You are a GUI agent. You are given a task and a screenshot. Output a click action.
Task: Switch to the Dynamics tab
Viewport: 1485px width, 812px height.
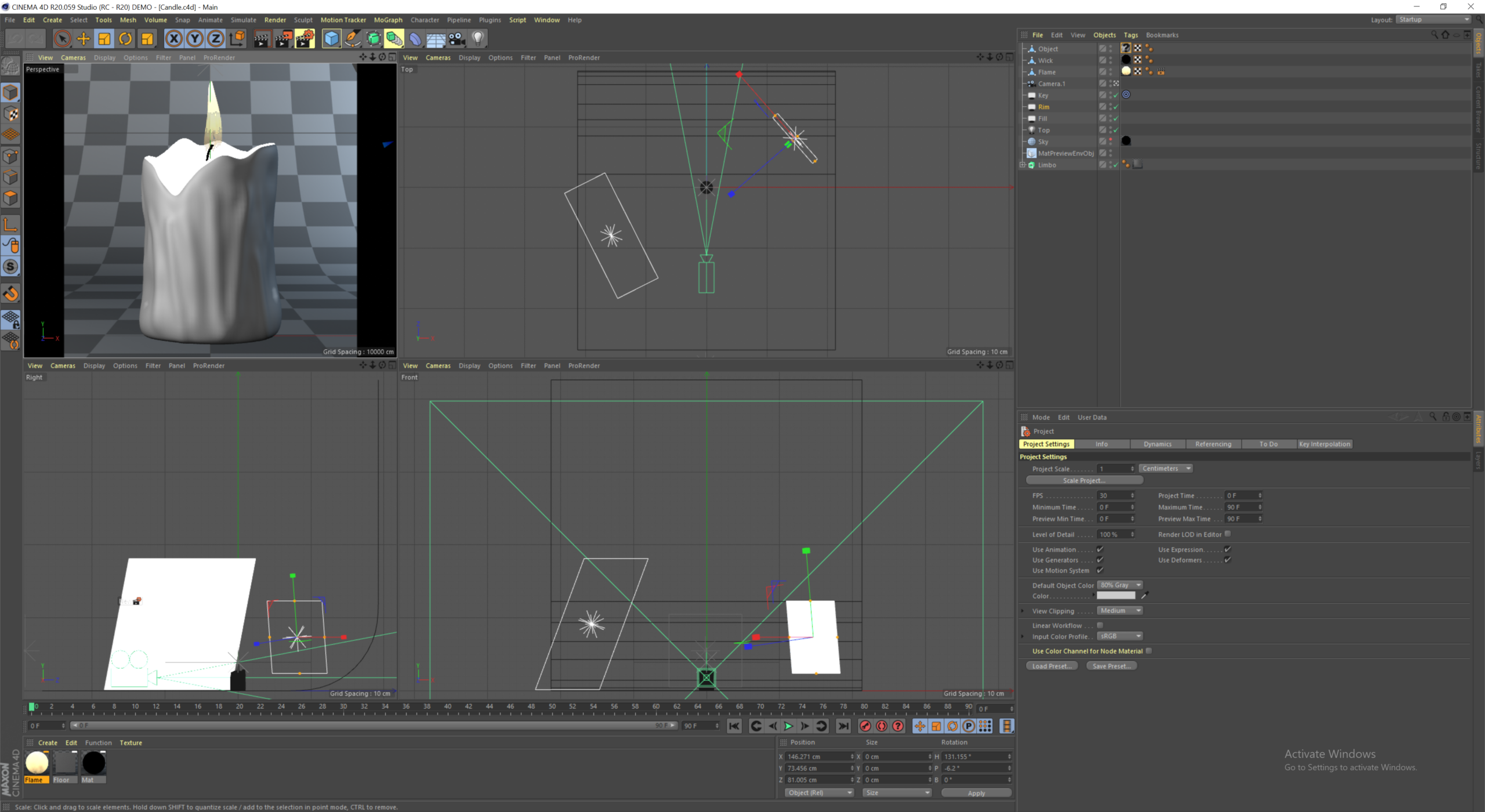[x=1157, y=444]
